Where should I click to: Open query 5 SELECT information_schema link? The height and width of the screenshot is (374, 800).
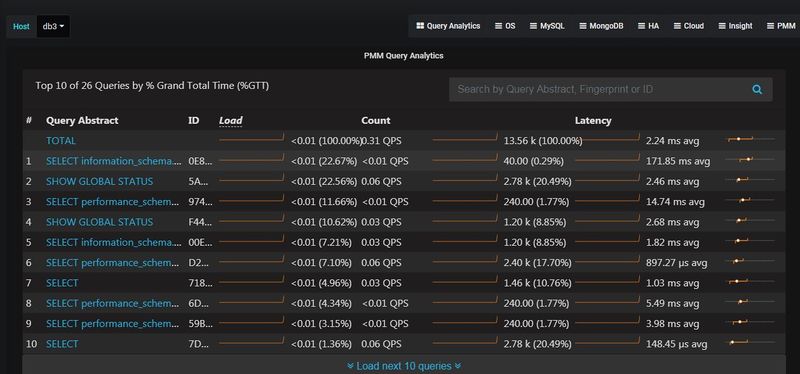click(114, 242)
